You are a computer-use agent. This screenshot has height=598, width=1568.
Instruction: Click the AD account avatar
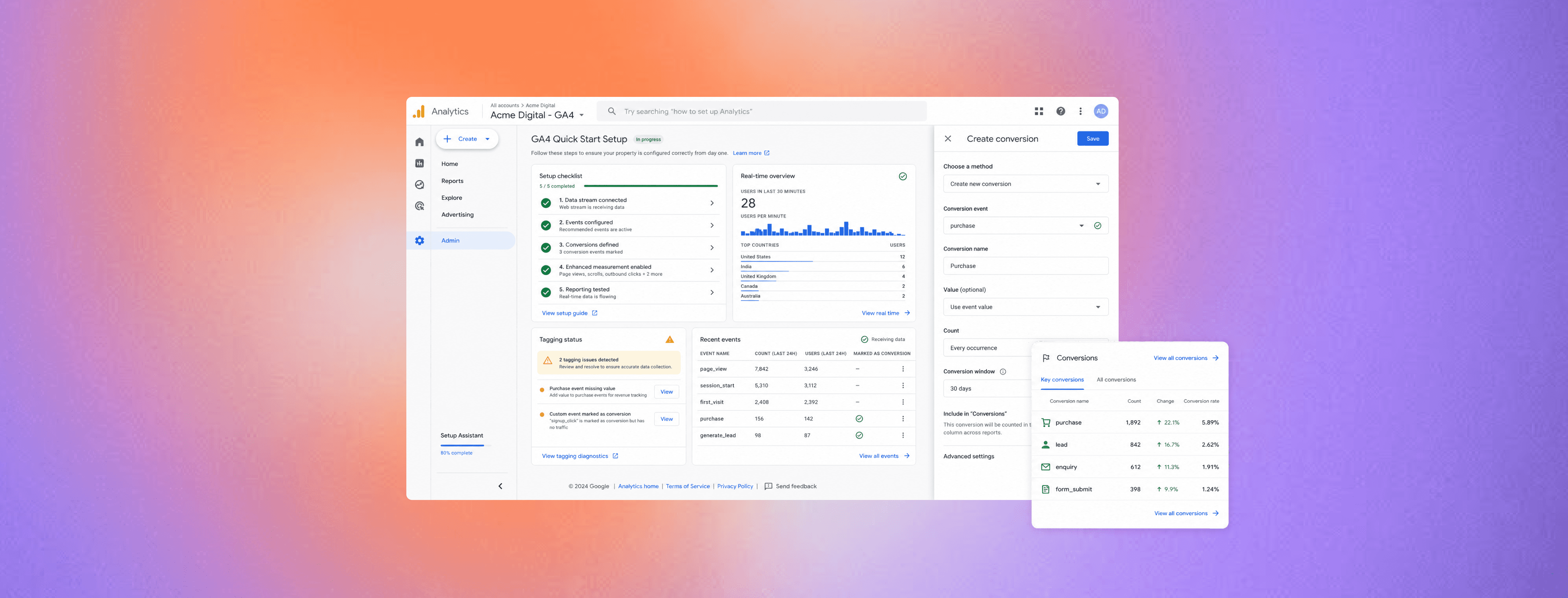1101,112
